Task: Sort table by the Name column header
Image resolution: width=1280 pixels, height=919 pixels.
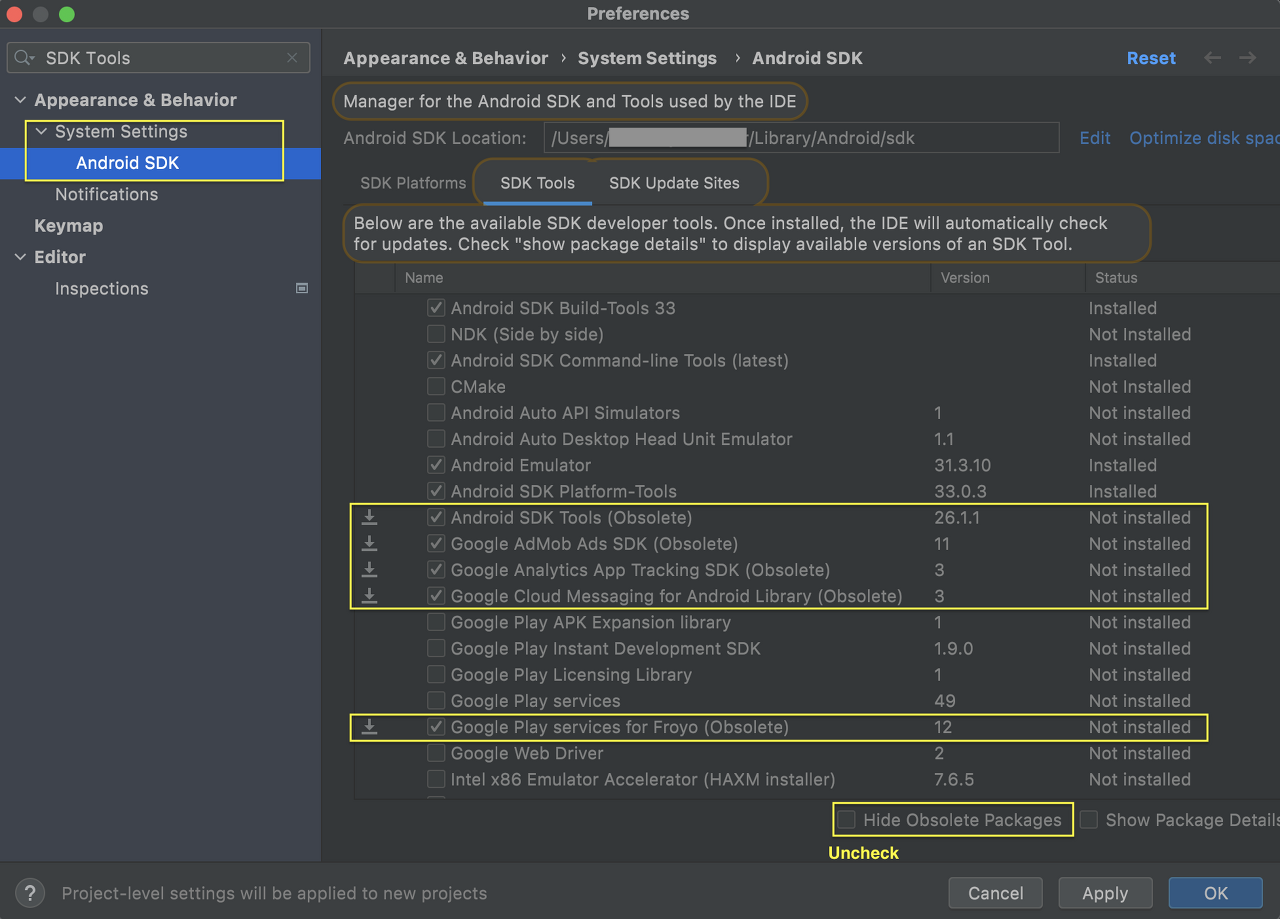Action: (x=424, y=278)
